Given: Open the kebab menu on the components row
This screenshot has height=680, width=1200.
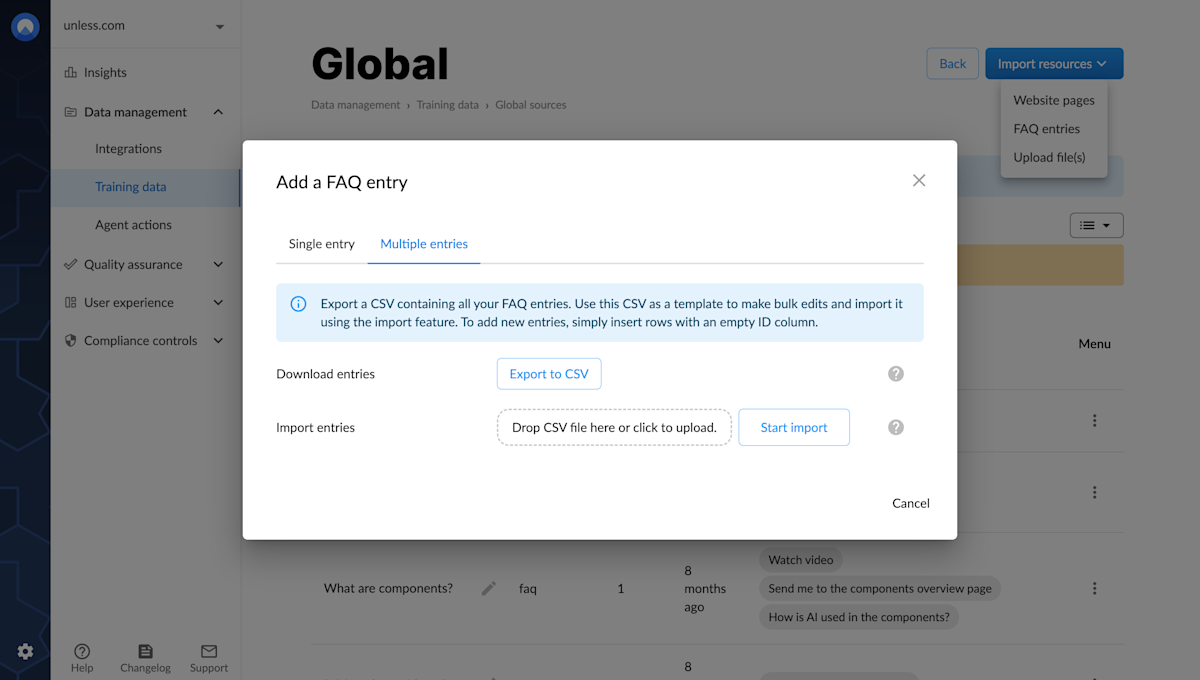Looking at the screenshot, I should pos(1094,588).
